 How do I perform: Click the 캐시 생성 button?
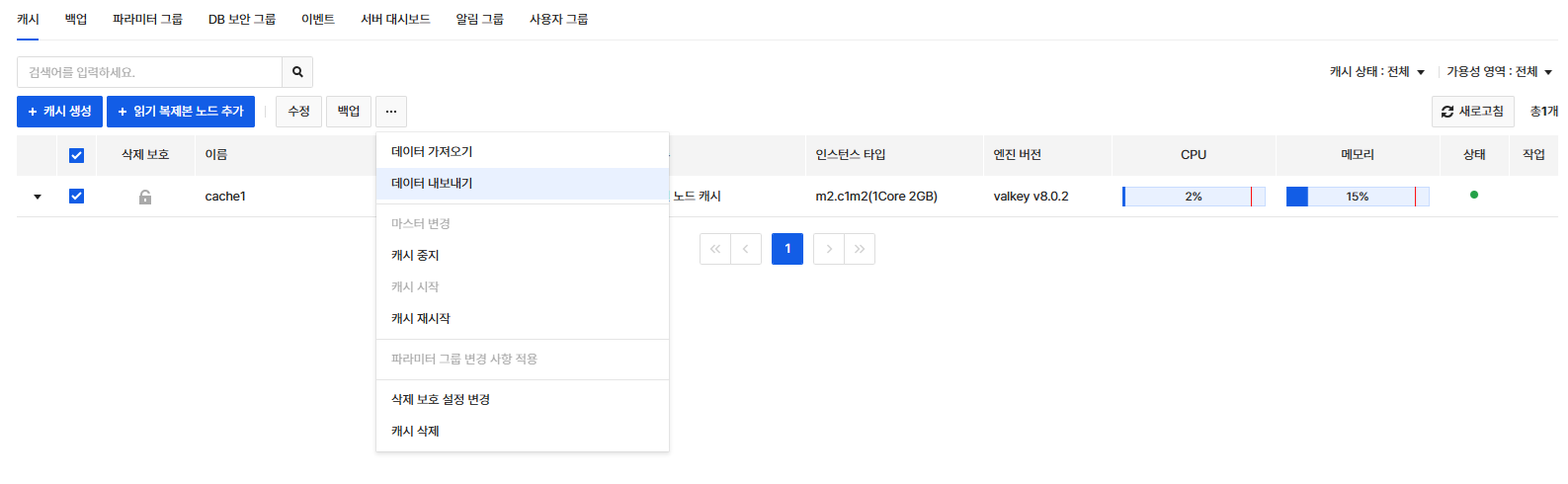coord(59,112)
